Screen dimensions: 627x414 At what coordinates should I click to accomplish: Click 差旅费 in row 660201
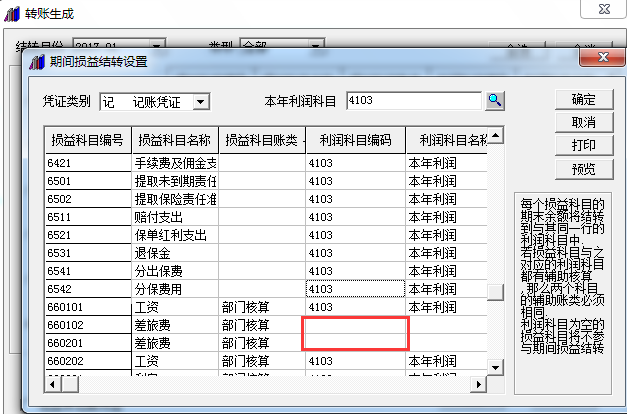[x=175, y=343]
